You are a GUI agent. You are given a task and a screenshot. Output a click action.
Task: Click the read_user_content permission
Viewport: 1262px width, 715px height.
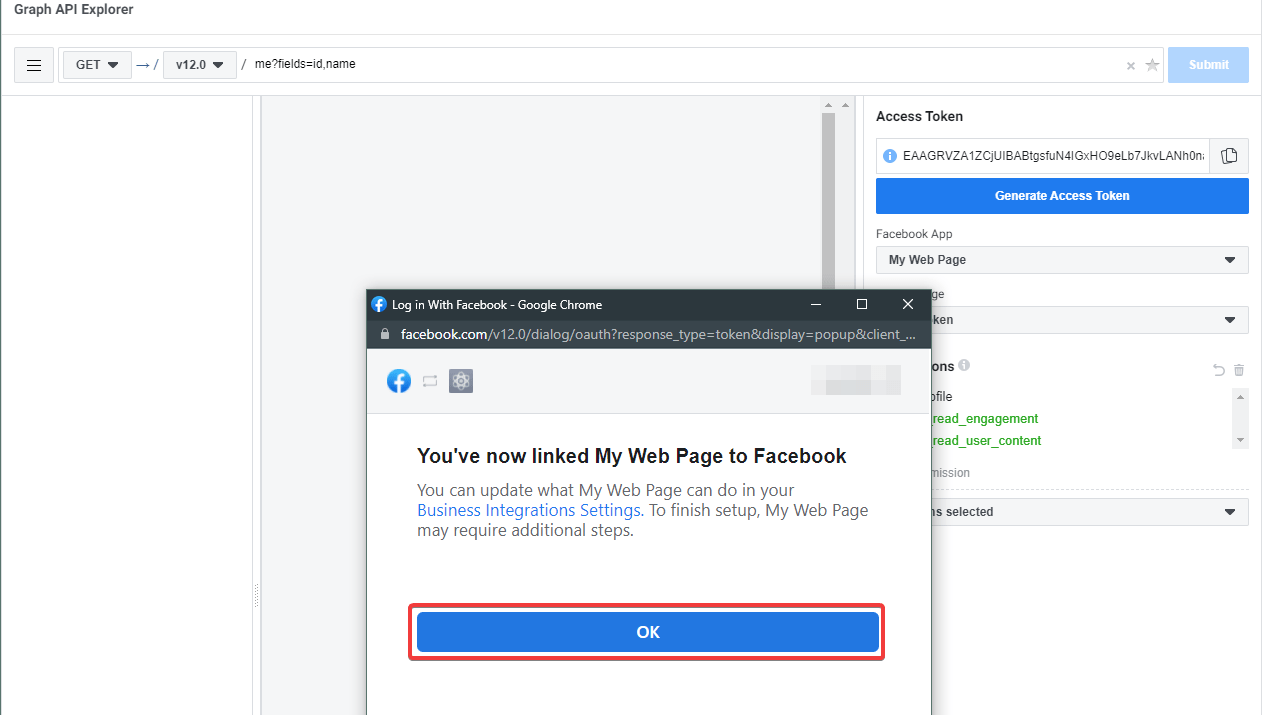(x=986, y=441)
